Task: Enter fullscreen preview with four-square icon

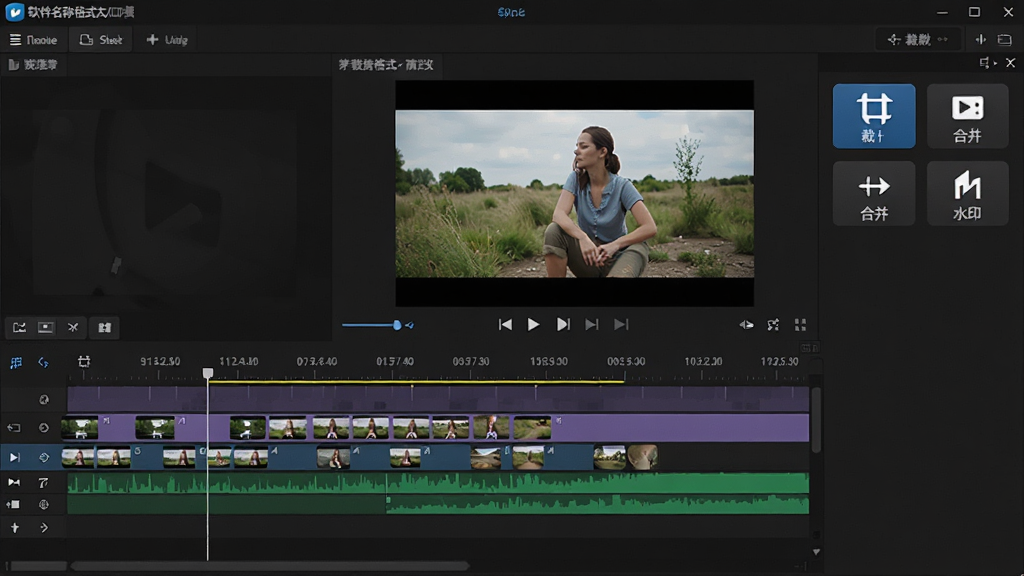Action: click(800, 325)
